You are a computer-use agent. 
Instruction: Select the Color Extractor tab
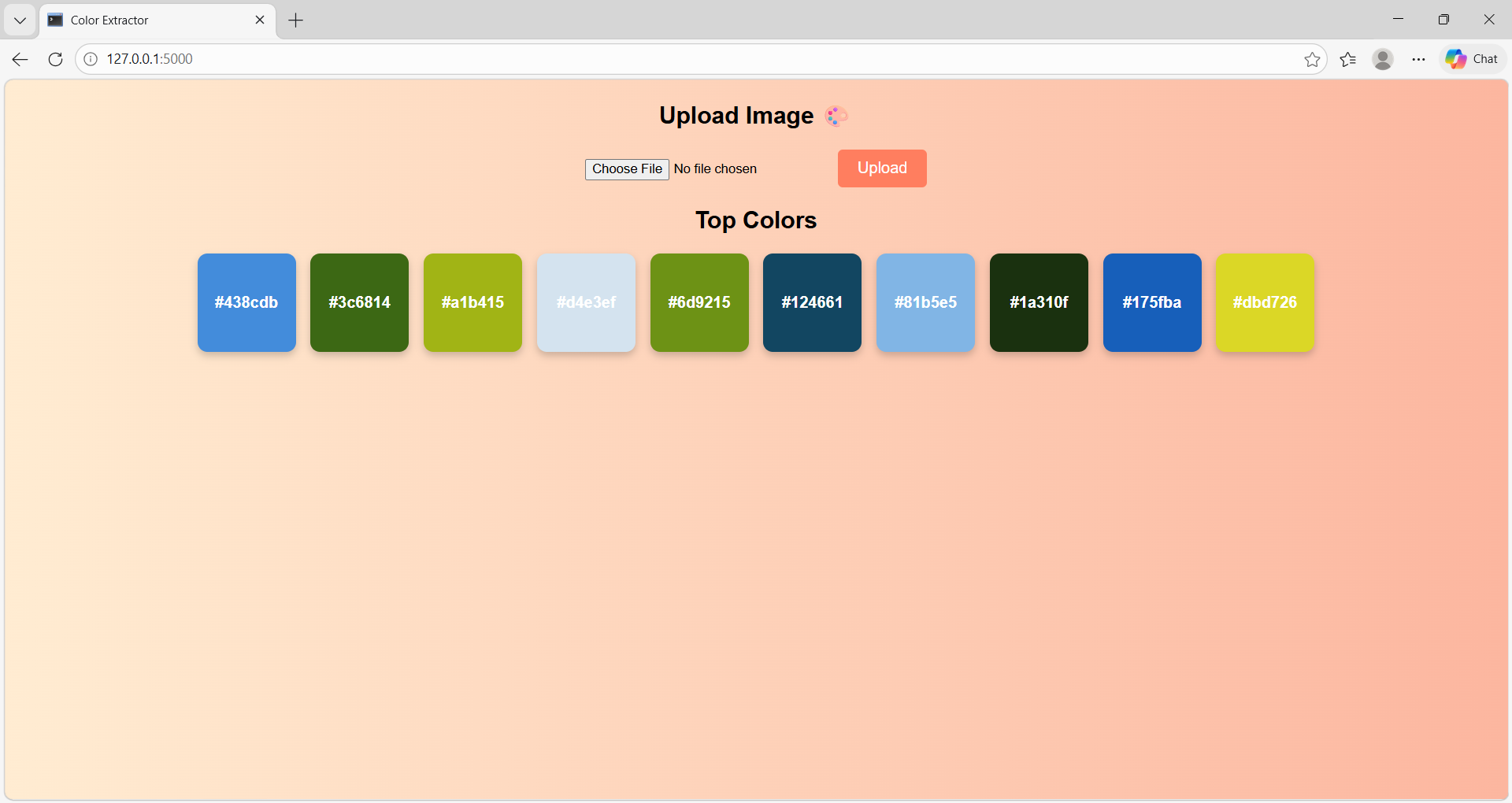click(x=150, y=20)
